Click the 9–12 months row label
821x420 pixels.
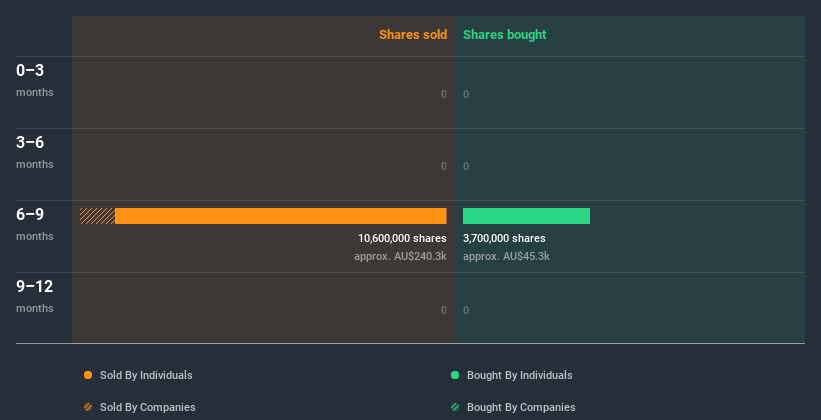tap(35, 296)
